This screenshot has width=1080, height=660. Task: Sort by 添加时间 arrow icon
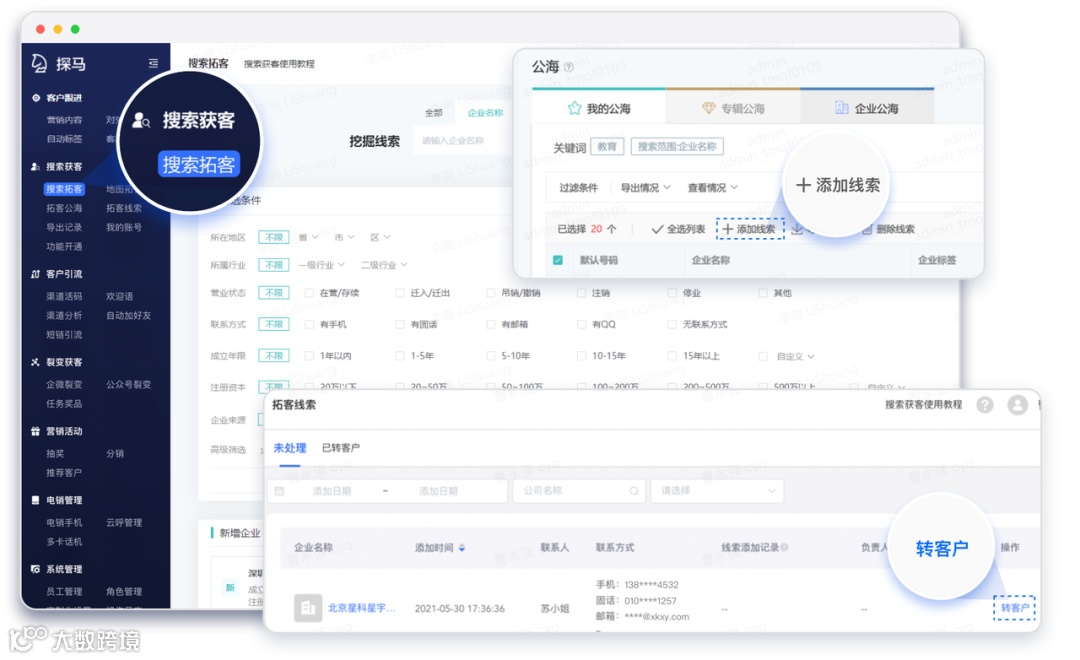click(462, 548)
